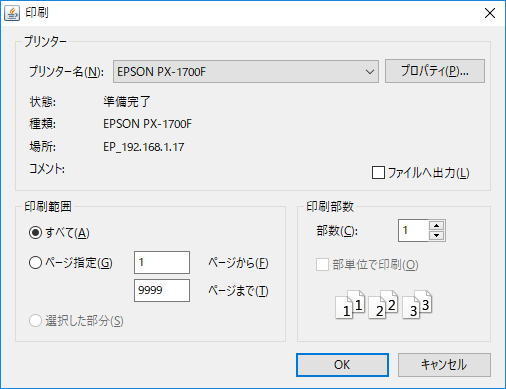Increase copies with the up arrow

(437, 225)
